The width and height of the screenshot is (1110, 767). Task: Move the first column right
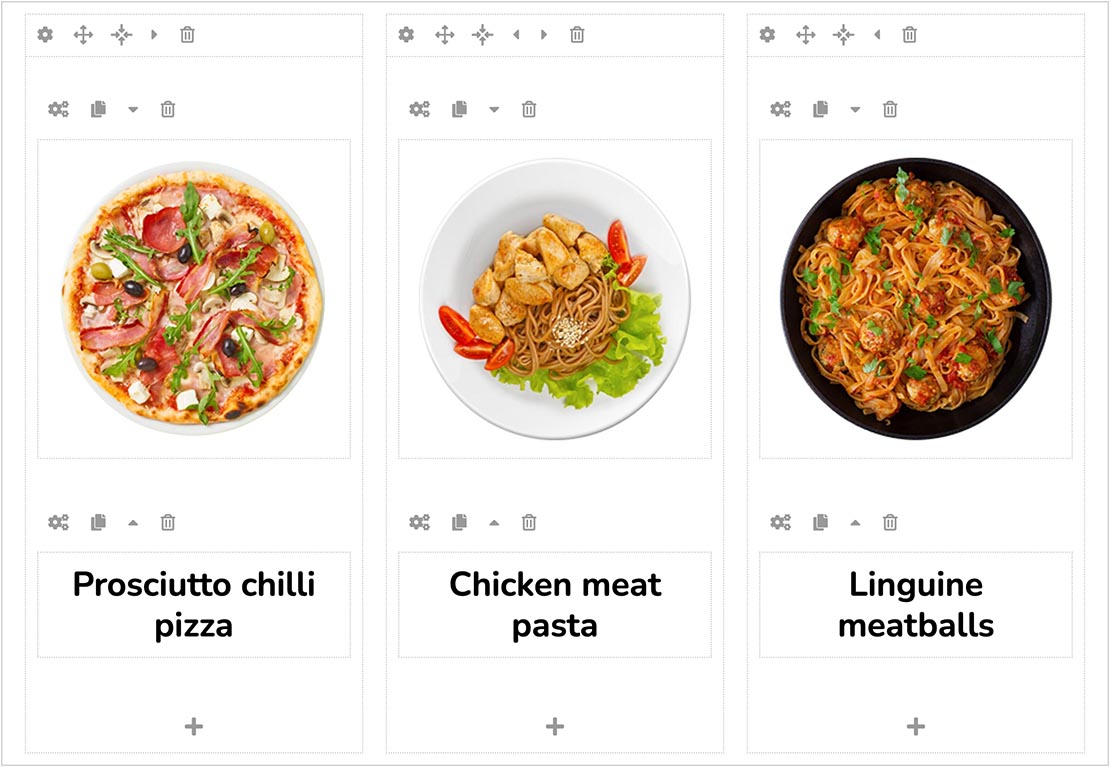(x=154, y=35)
